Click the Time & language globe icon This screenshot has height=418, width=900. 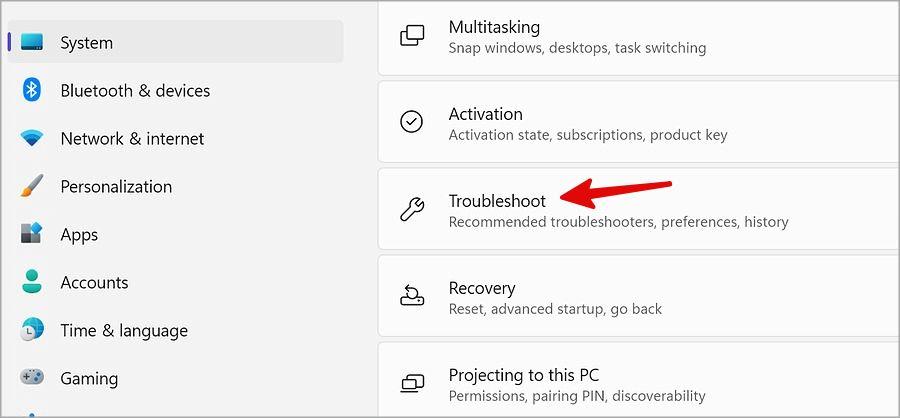tap(32, 330)
